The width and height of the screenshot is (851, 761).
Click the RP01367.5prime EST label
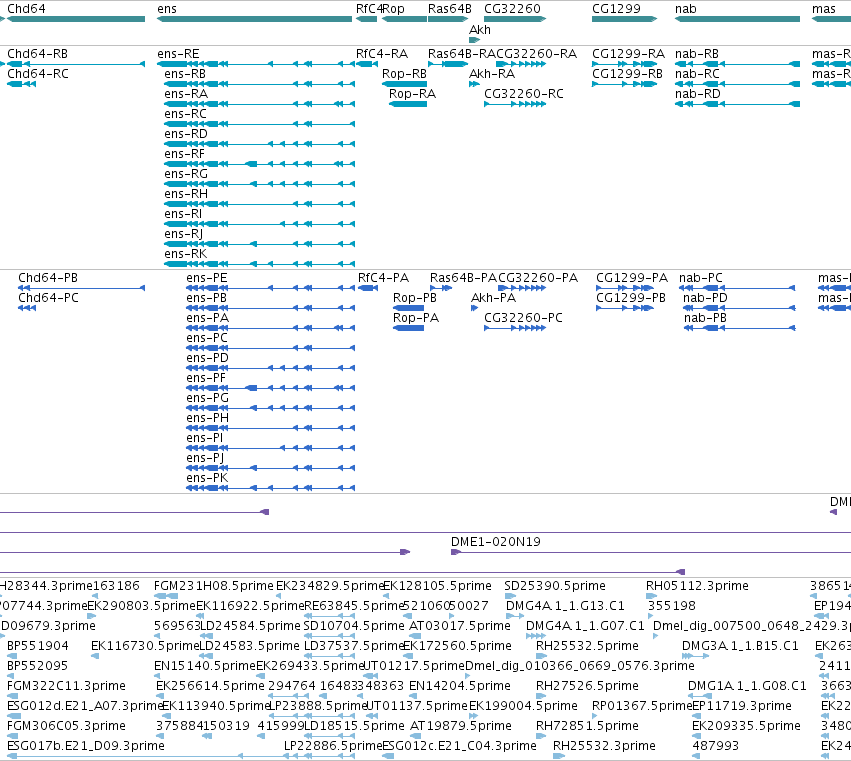tap(642, 706)
